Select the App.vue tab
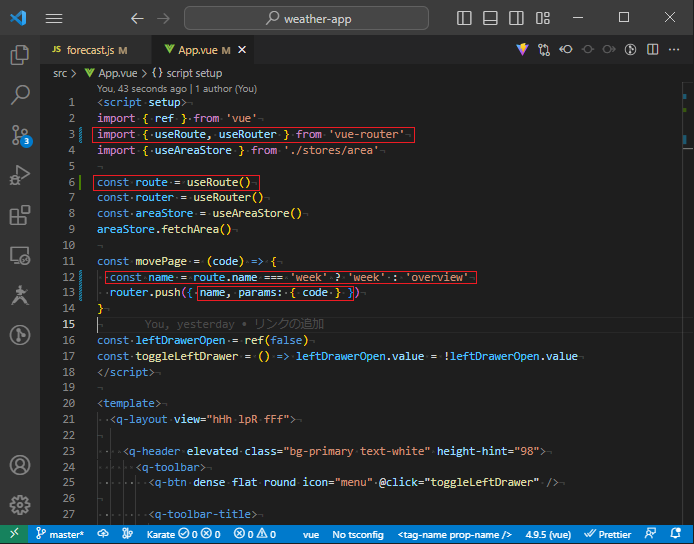This screenshot has height=544, width=694. coord(204,50)
